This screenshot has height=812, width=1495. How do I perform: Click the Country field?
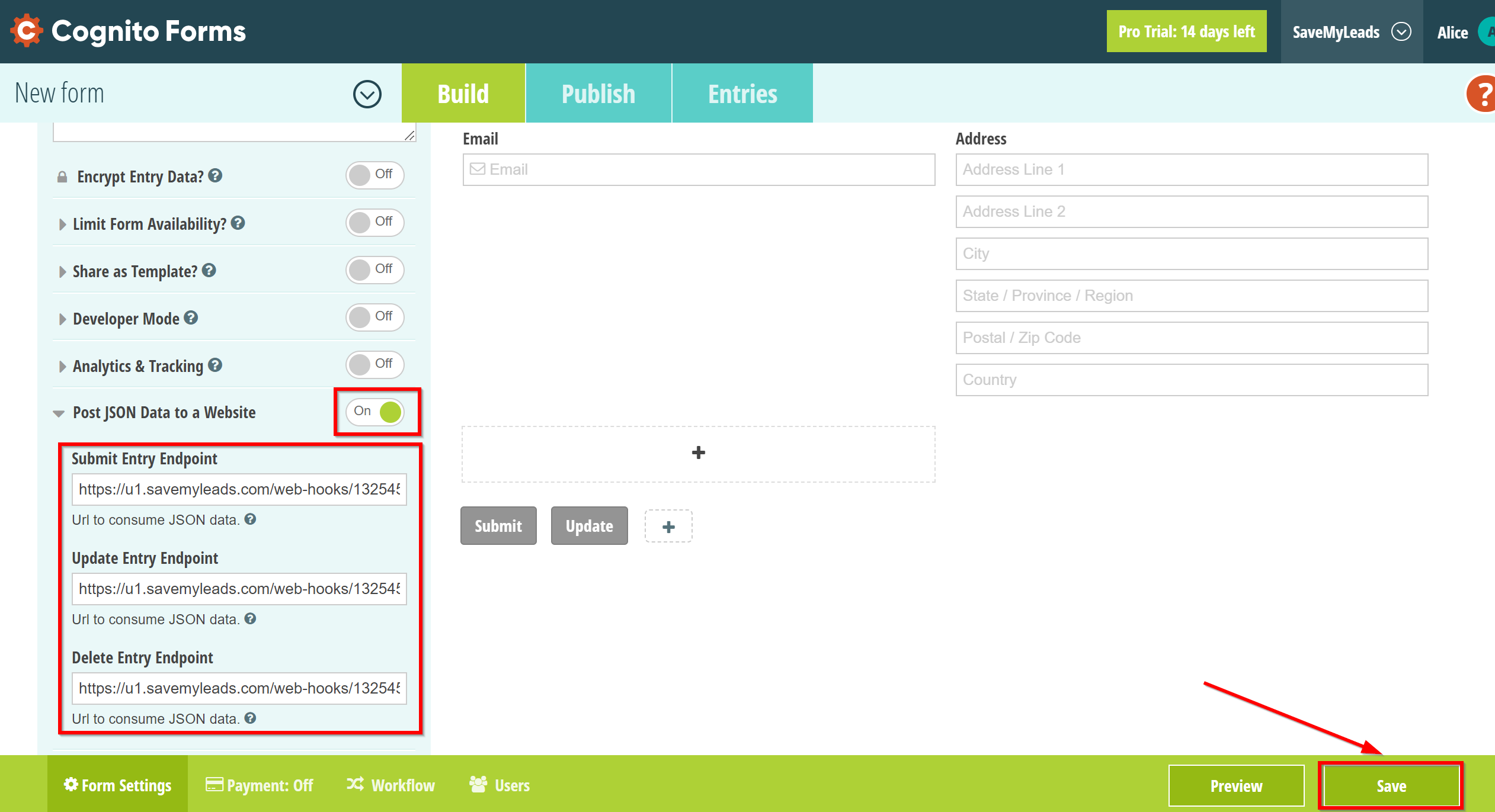pyautogui.click(x=1192, y=380)
